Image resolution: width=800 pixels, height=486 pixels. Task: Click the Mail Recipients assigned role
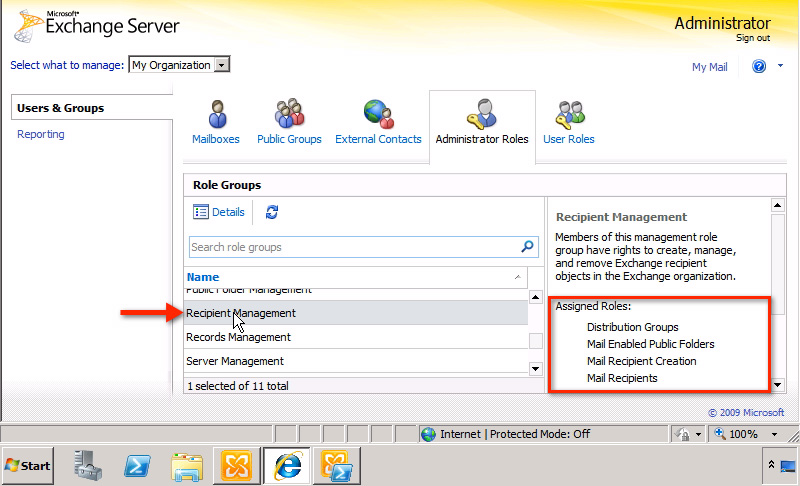[x=622, y=378]
